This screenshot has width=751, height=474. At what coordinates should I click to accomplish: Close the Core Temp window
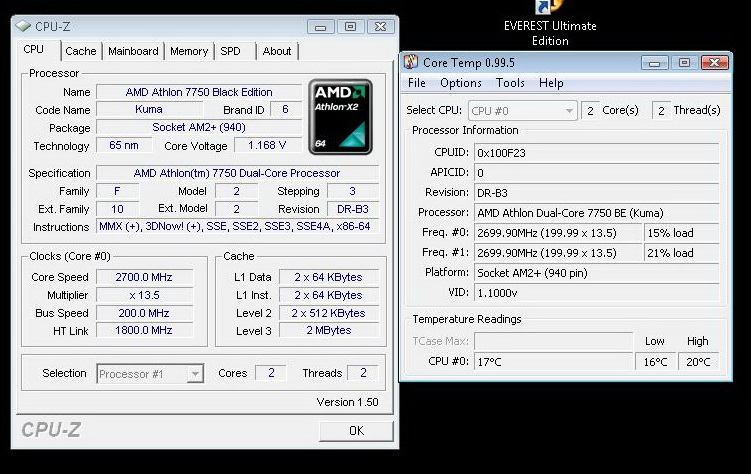pyautogui.click(x=715, y=63)
